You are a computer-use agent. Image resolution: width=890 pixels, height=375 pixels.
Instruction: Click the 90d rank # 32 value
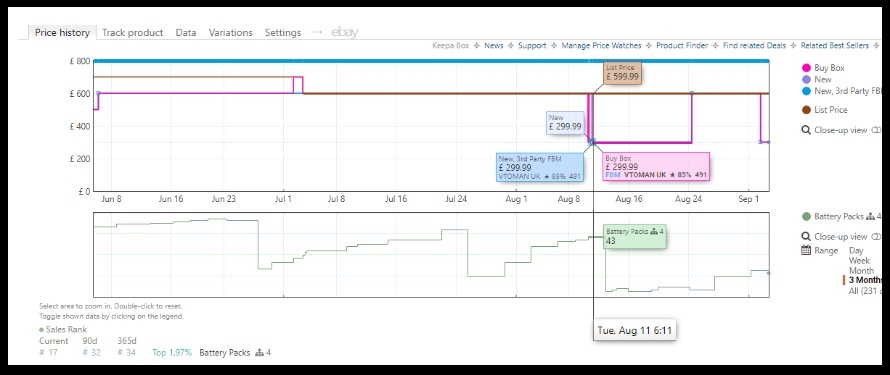[x=93, y=353]
